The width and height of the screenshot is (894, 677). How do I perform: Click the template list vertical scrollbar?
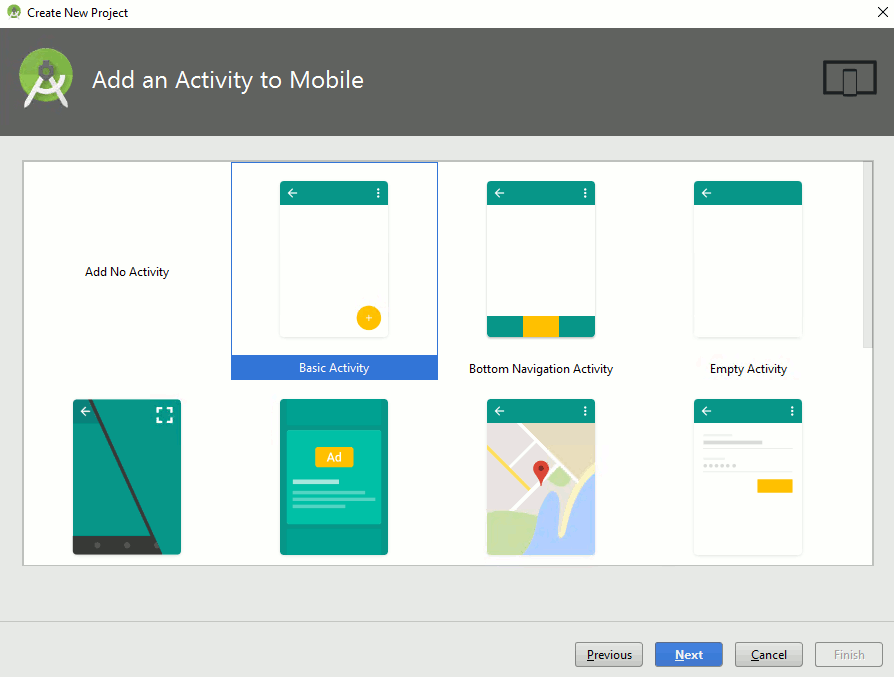868,255
